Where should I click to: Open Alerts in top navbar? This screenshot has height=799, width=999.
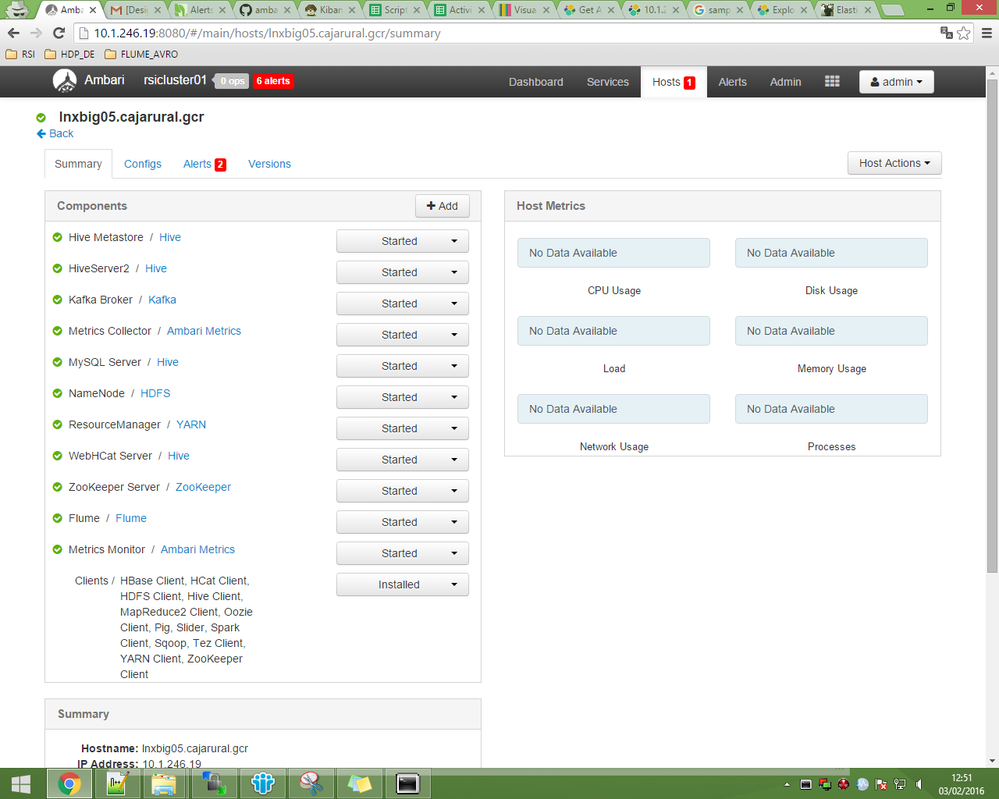coord(733,82)
